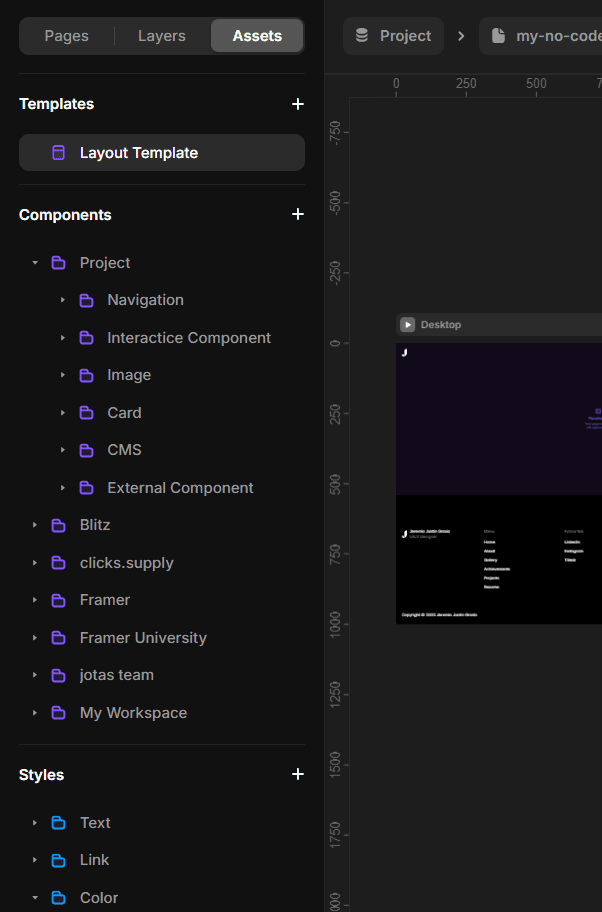The width and height of the screenshot is (602, 912).
Task: Click the Components section heading
Action: point(65,215)
